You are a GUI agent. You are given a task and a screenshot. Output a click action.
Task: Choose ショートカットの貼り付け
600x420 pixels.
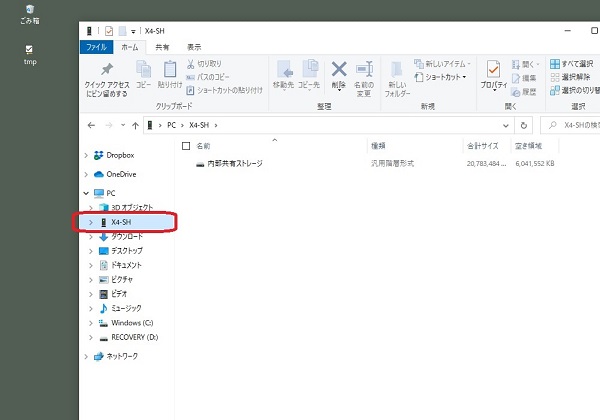point(225,91)
